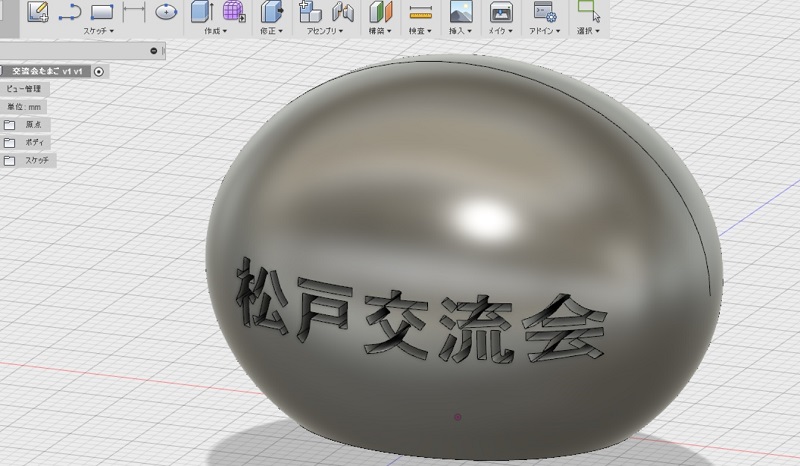
Task: Click the Insert image icon
Action: coord(461,12)
